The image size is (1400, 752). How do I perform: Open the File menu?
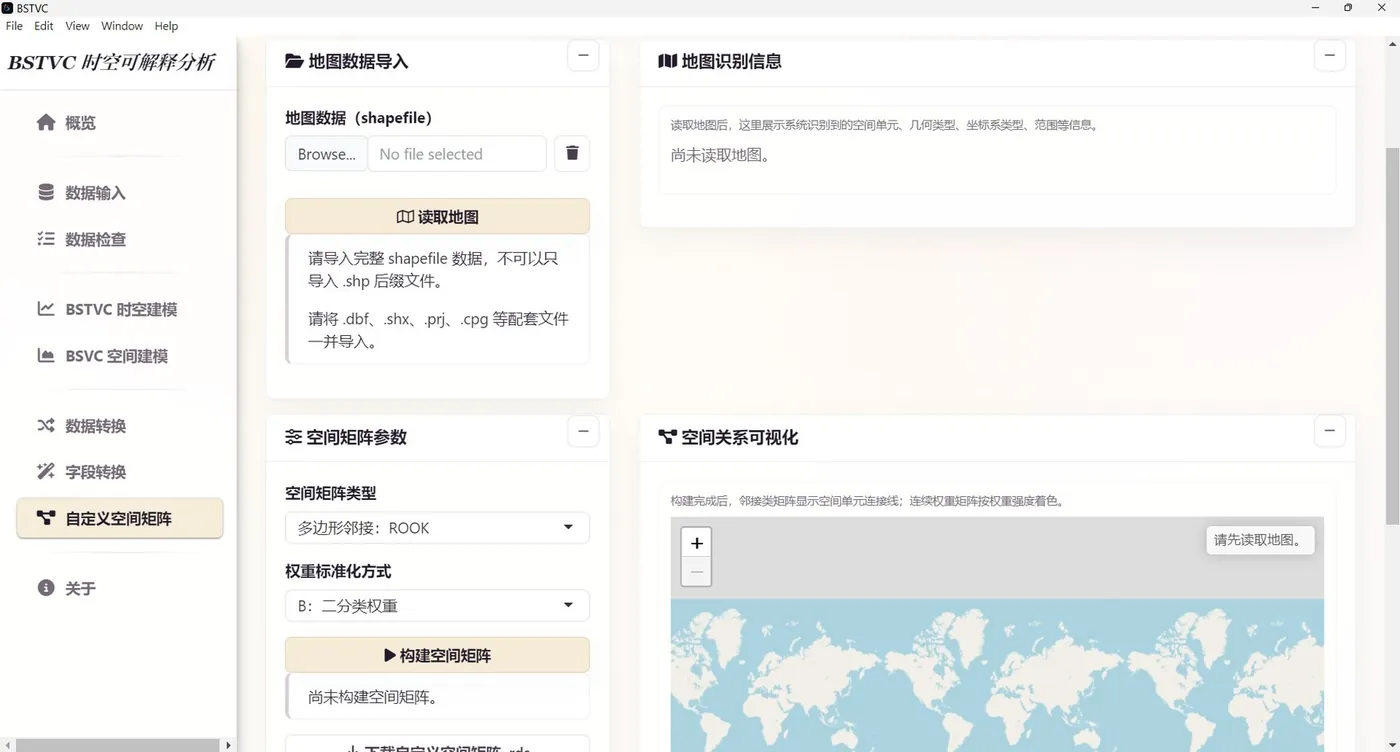click(x=14, y=26)
